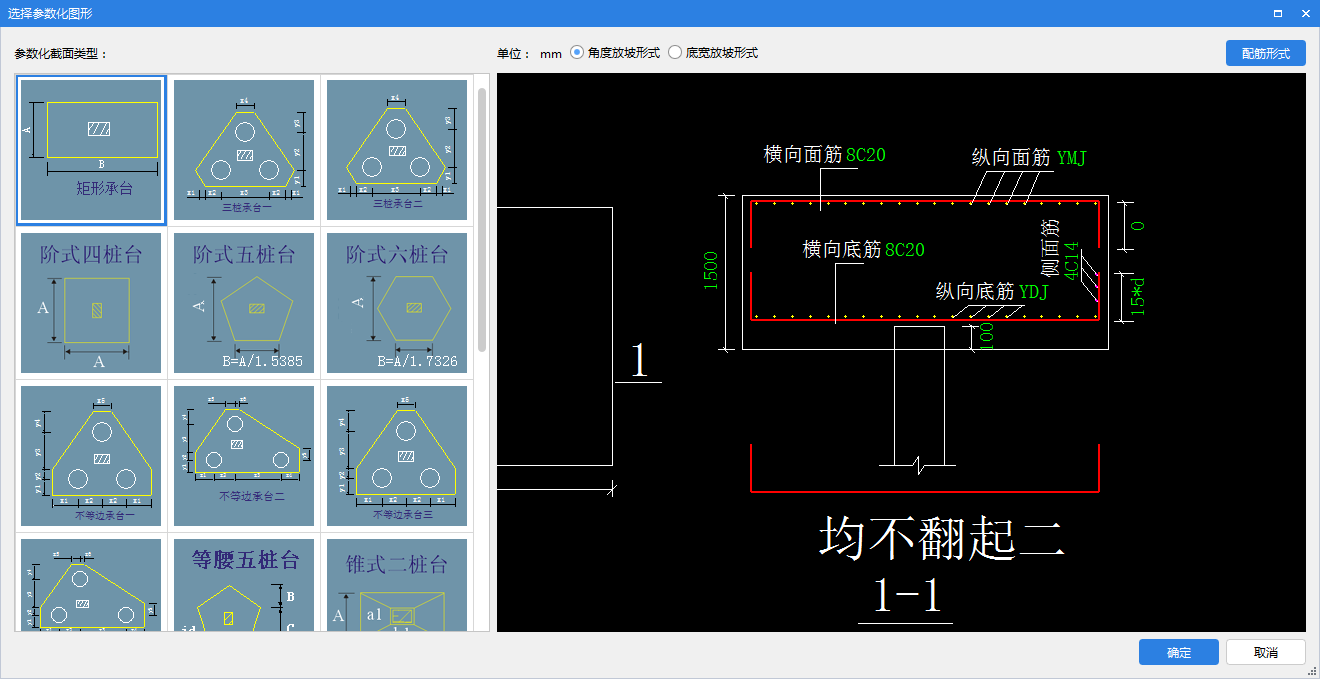Select the 矩形承台 section thumbnail
The height and width of the screenshot is (679, 1320).
[x=91, y=150]
